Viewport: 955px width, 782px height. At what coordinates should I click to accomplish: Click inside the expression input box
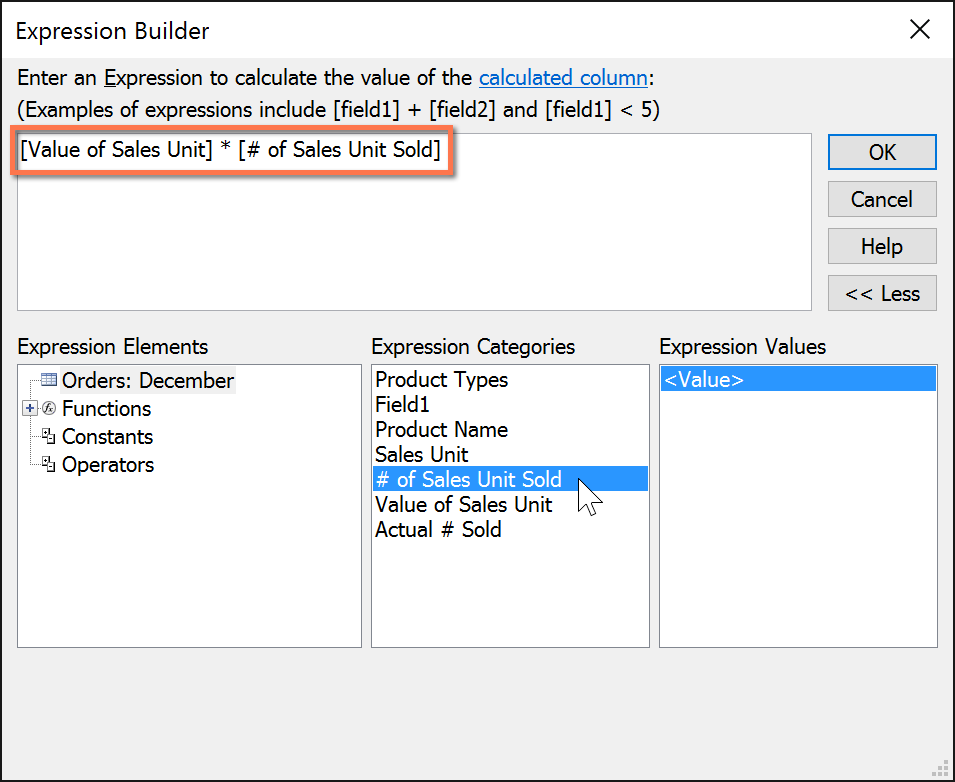[400, 220]
